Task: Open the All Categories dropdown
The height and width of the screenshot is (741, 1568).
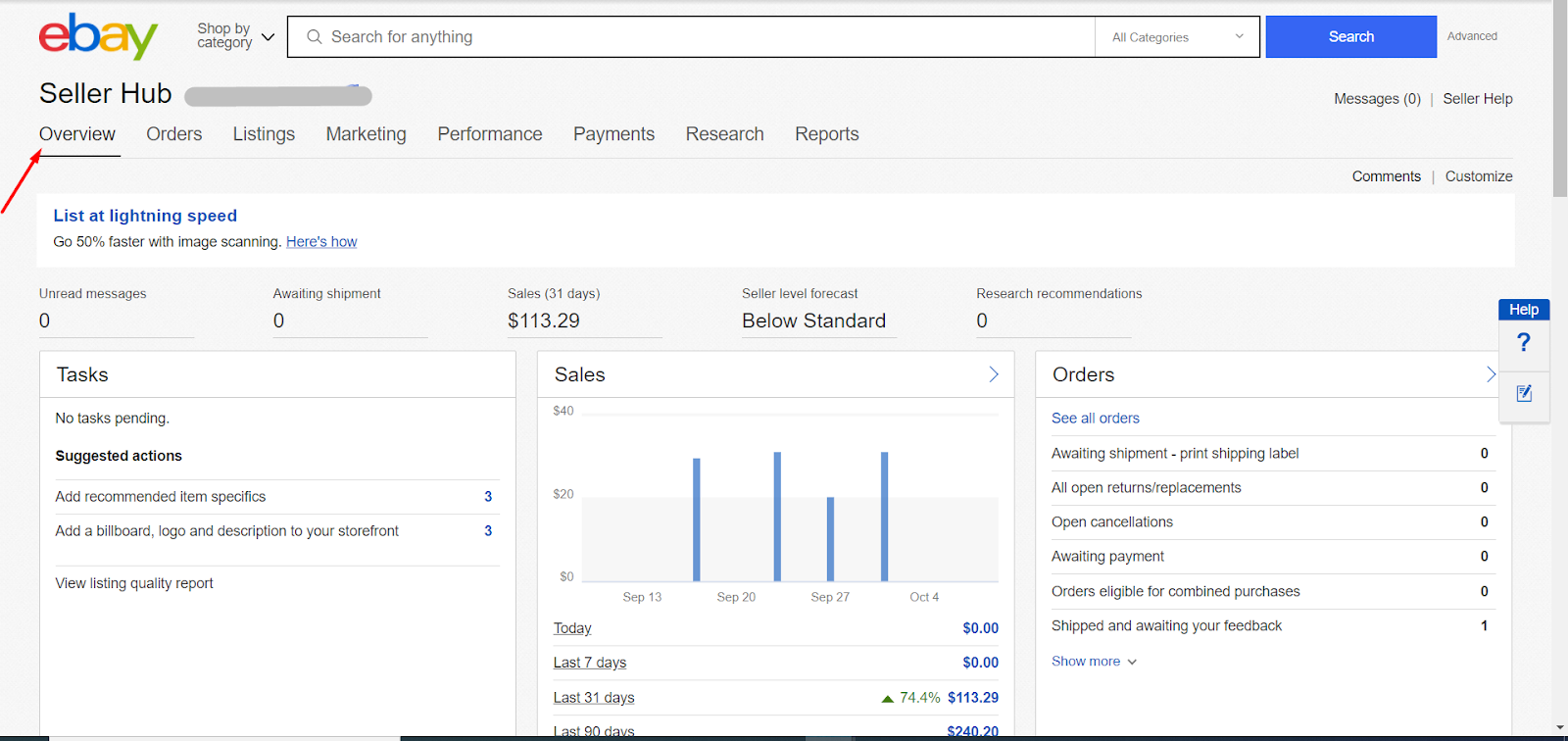Action: (1178, 37)
